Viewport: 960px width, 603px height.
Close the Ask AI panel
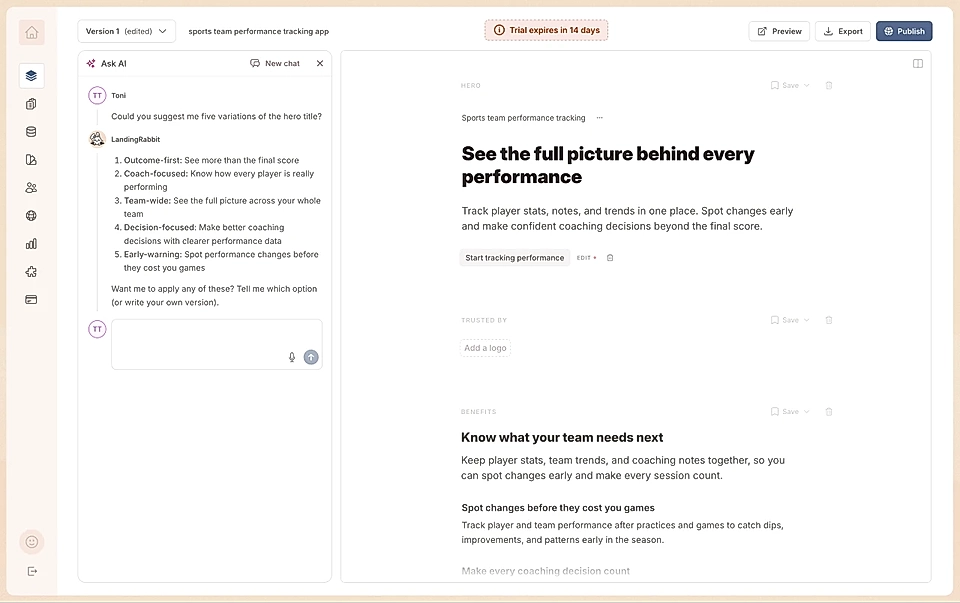[320, 63]
